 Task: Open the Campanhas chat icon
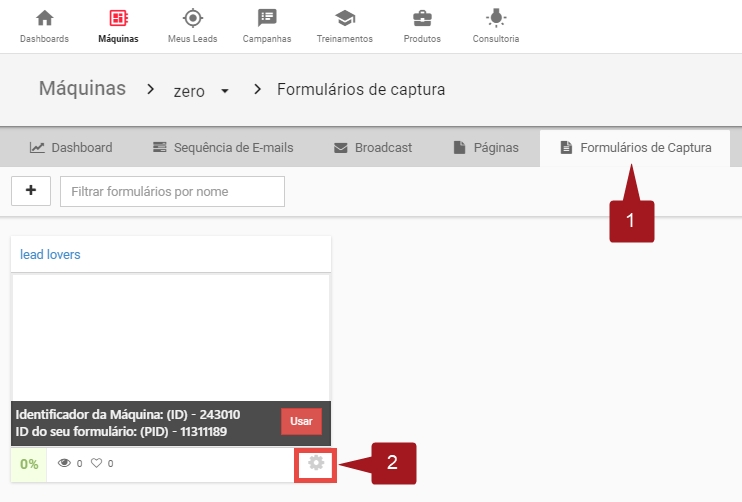pyautogui.click(x=266, y=18)
